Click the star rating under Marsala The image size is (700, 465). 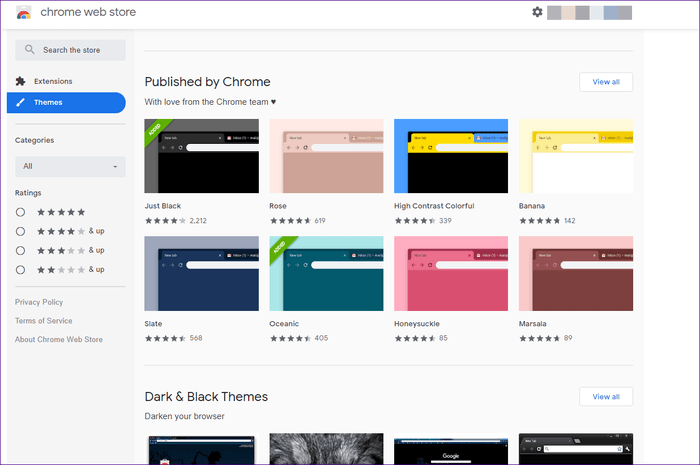point(539,338)
